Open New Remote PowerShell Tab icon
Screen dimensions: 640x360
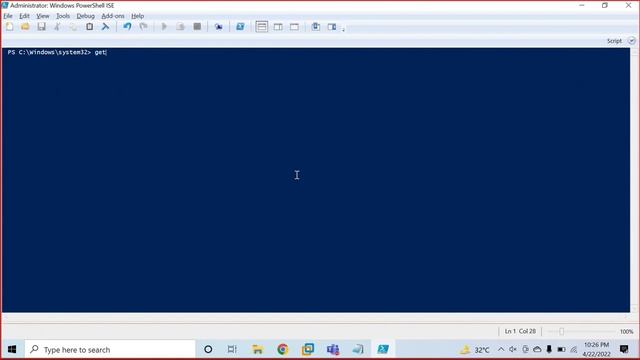coord(219,27)
